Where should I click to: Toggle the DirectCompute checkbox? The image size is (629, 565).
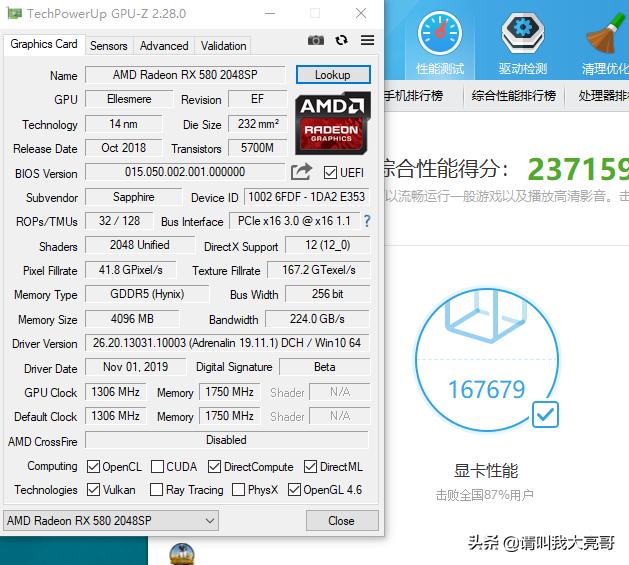(214, 467)
